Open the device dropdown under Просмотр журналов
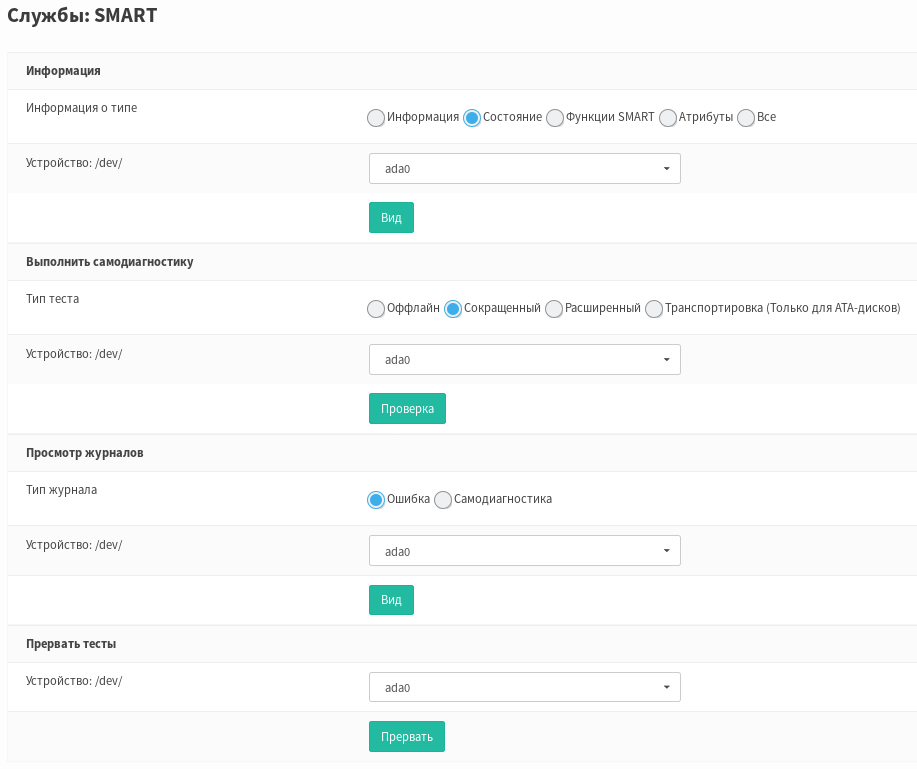Screen dimensions: 917x769 click(x=524, y=551)
